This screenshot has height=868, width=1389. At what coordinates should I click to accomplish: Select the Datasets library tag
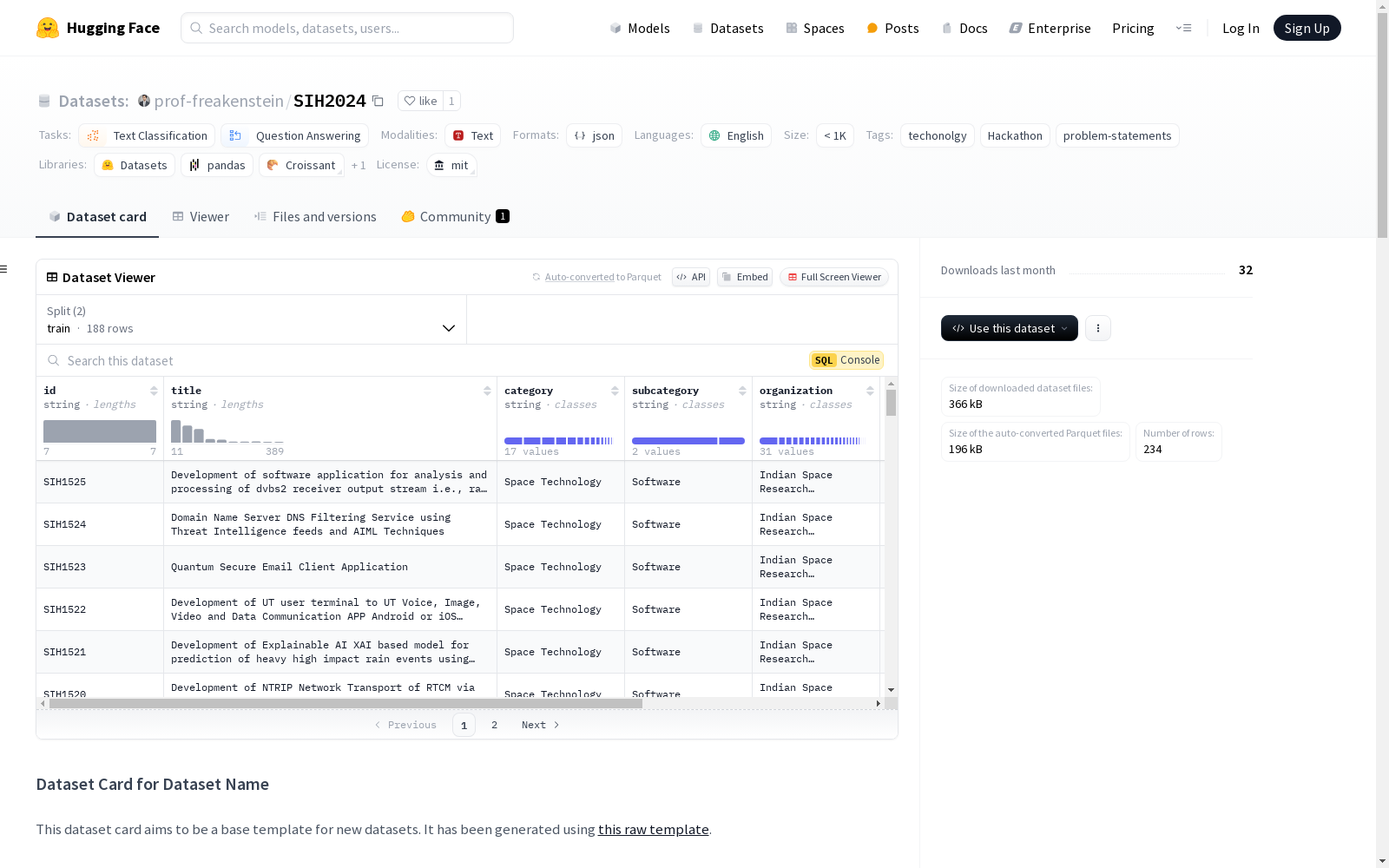(135, 165)
